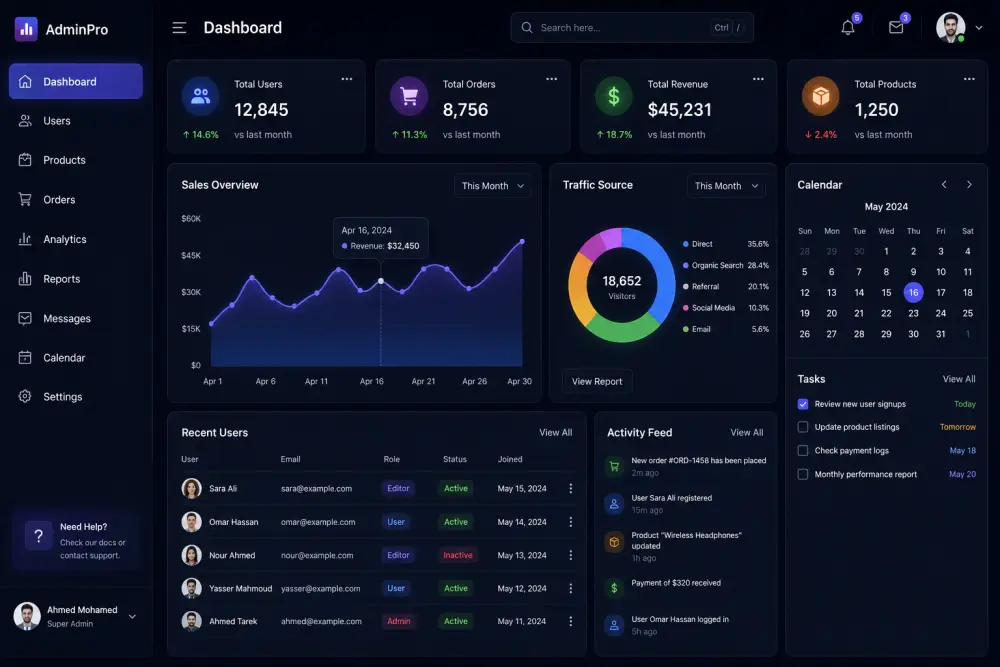Open the Total Users card options menu
1000x667 pixels.
347,79
